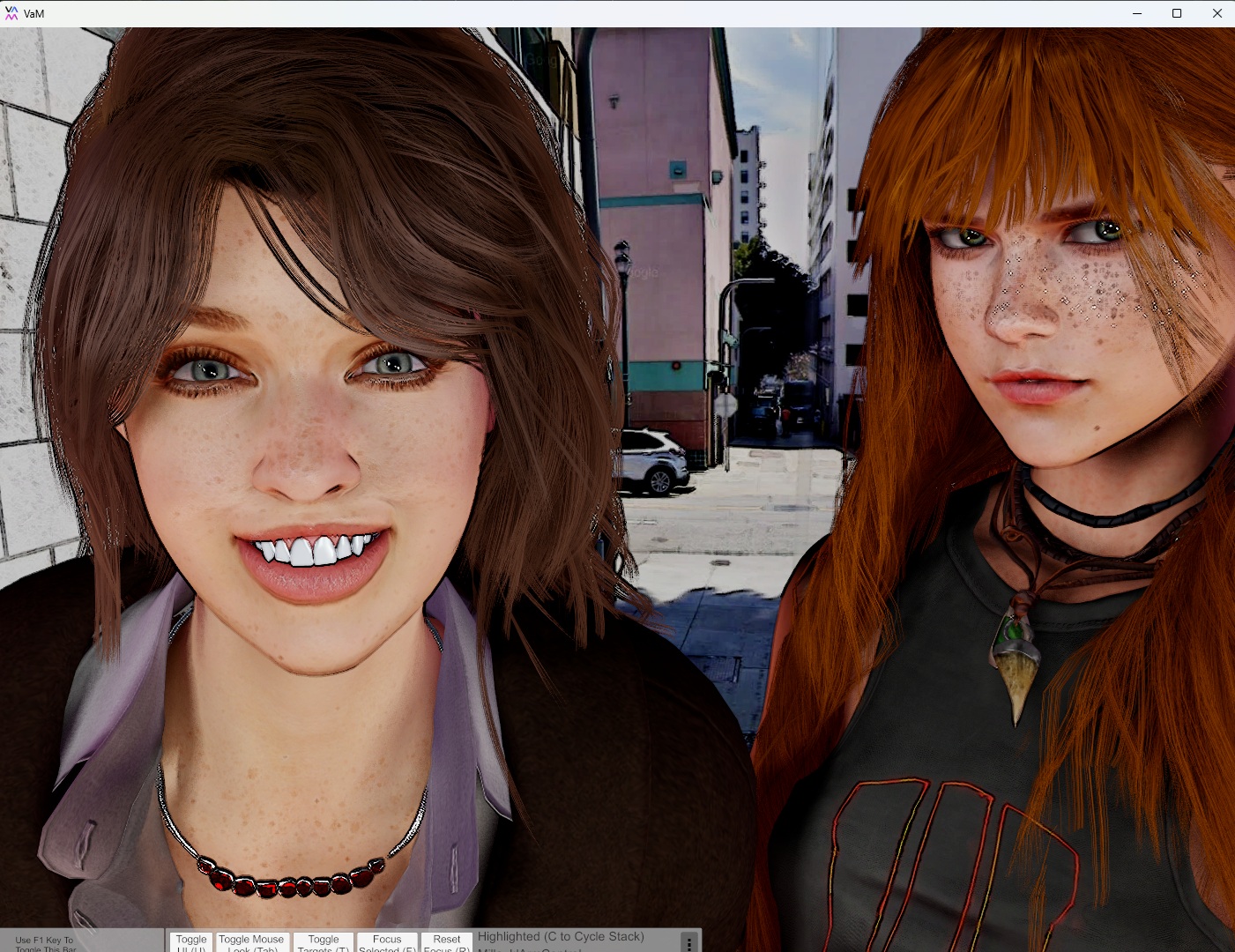Click the 'Highlighted (C to Cycle Stack)' text
The image size is (1235, 952).
(x=561, y=936)
